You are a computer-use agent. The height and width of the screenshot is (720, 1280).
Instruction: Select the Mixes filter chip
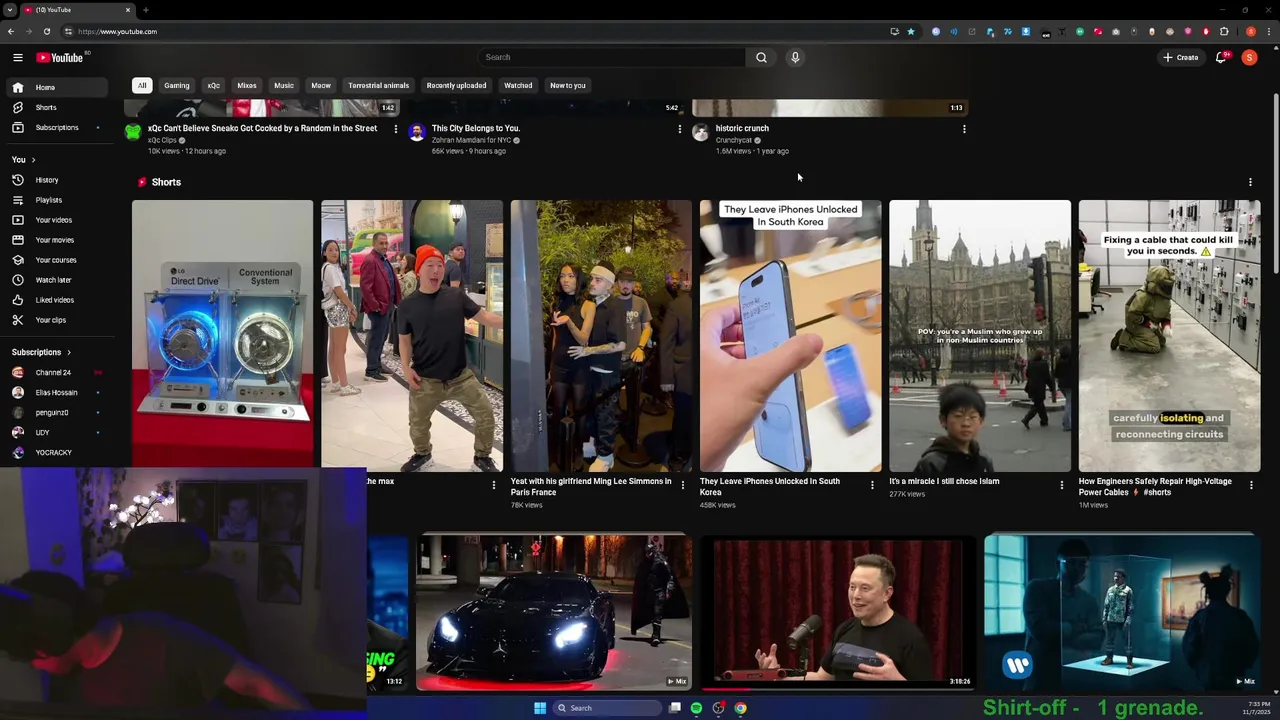coord(247,85)
